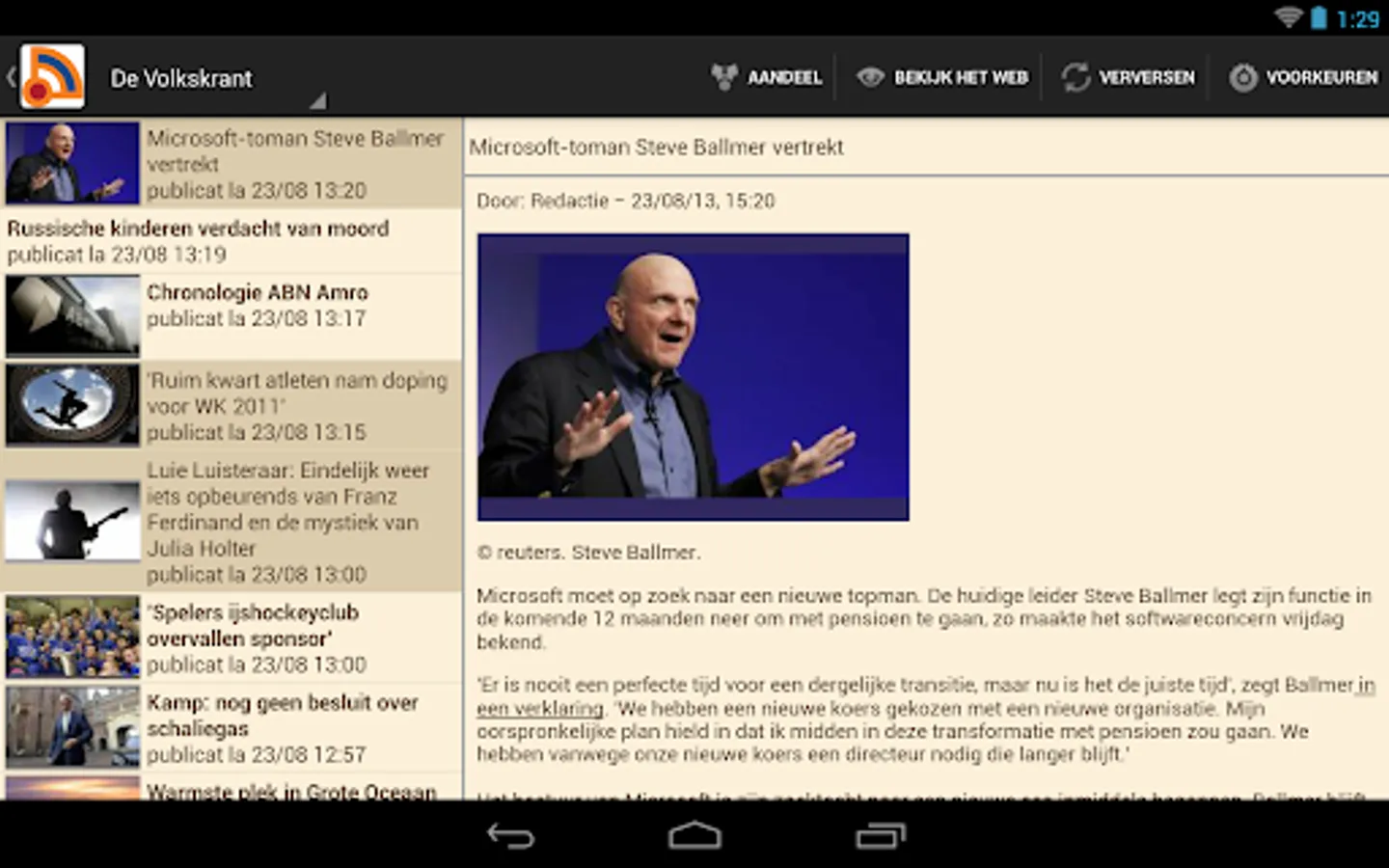Tap the article headline in reading pane
Image resolution: width=1389 pixels, height=868 pixels.
(x=656, y=148)
